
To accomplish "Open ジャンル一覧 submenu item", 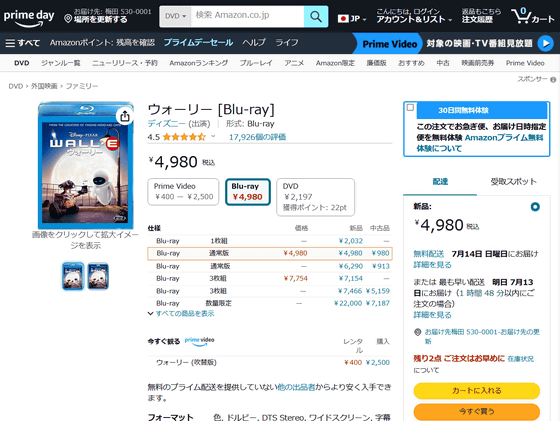I will (x=61, y=63).
